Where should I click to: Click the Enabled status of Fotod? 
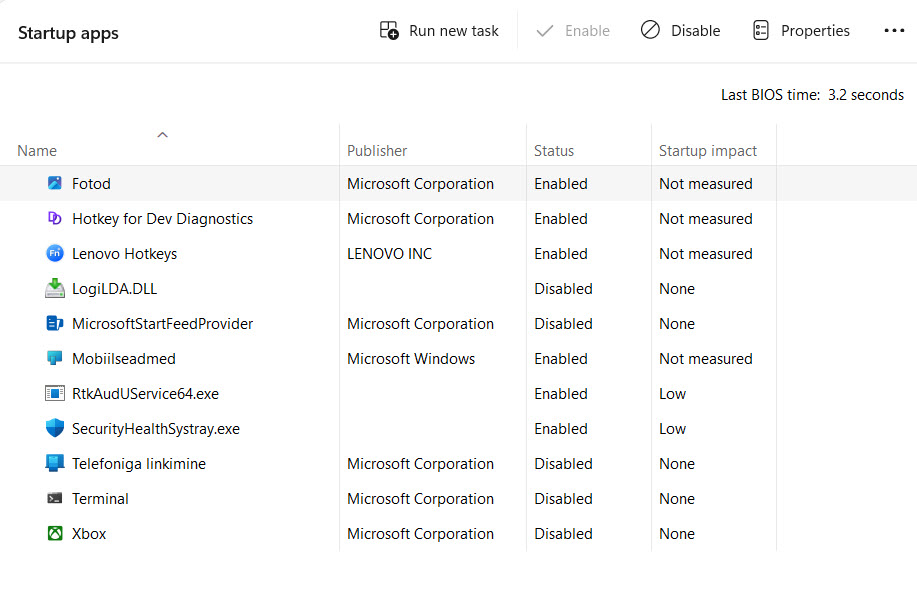[x=561, y=184]
